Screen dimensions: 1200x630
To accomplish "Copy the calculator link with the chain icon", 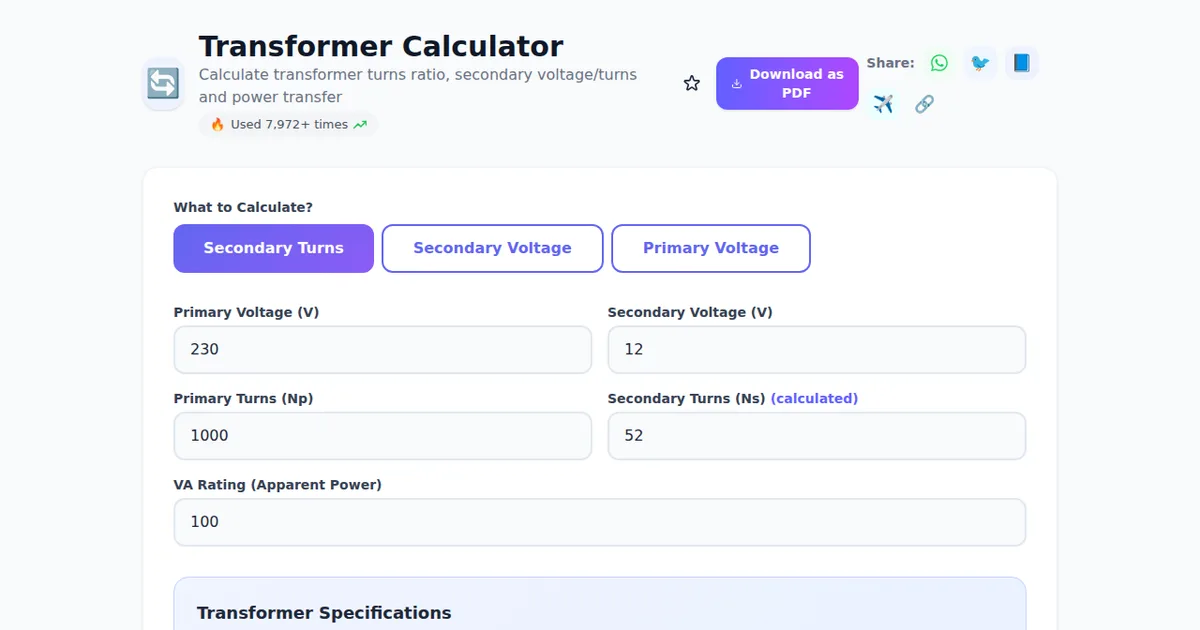I will (924, 103).
